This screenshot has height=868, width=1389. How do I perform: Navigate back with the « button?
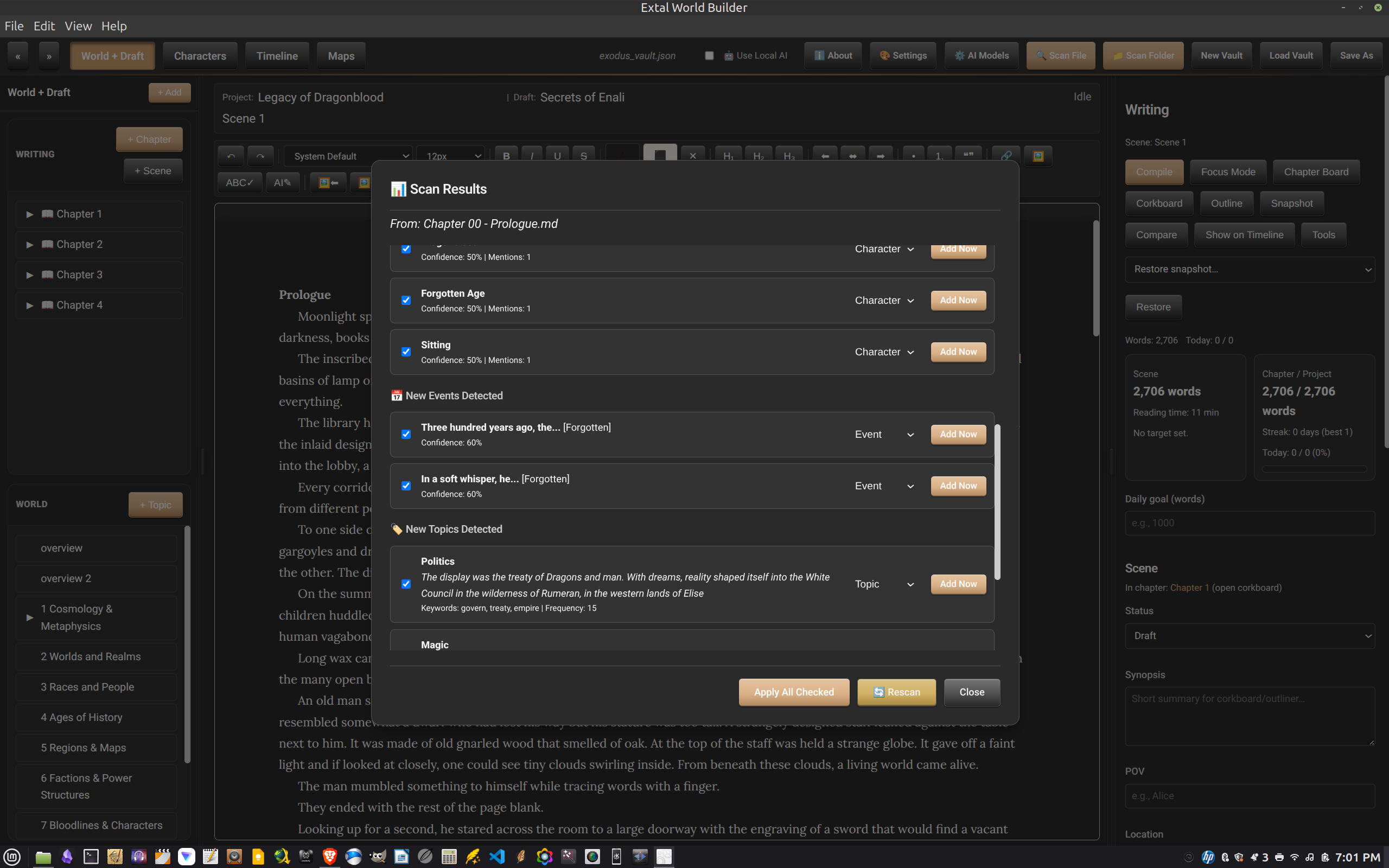coord(18,56)
